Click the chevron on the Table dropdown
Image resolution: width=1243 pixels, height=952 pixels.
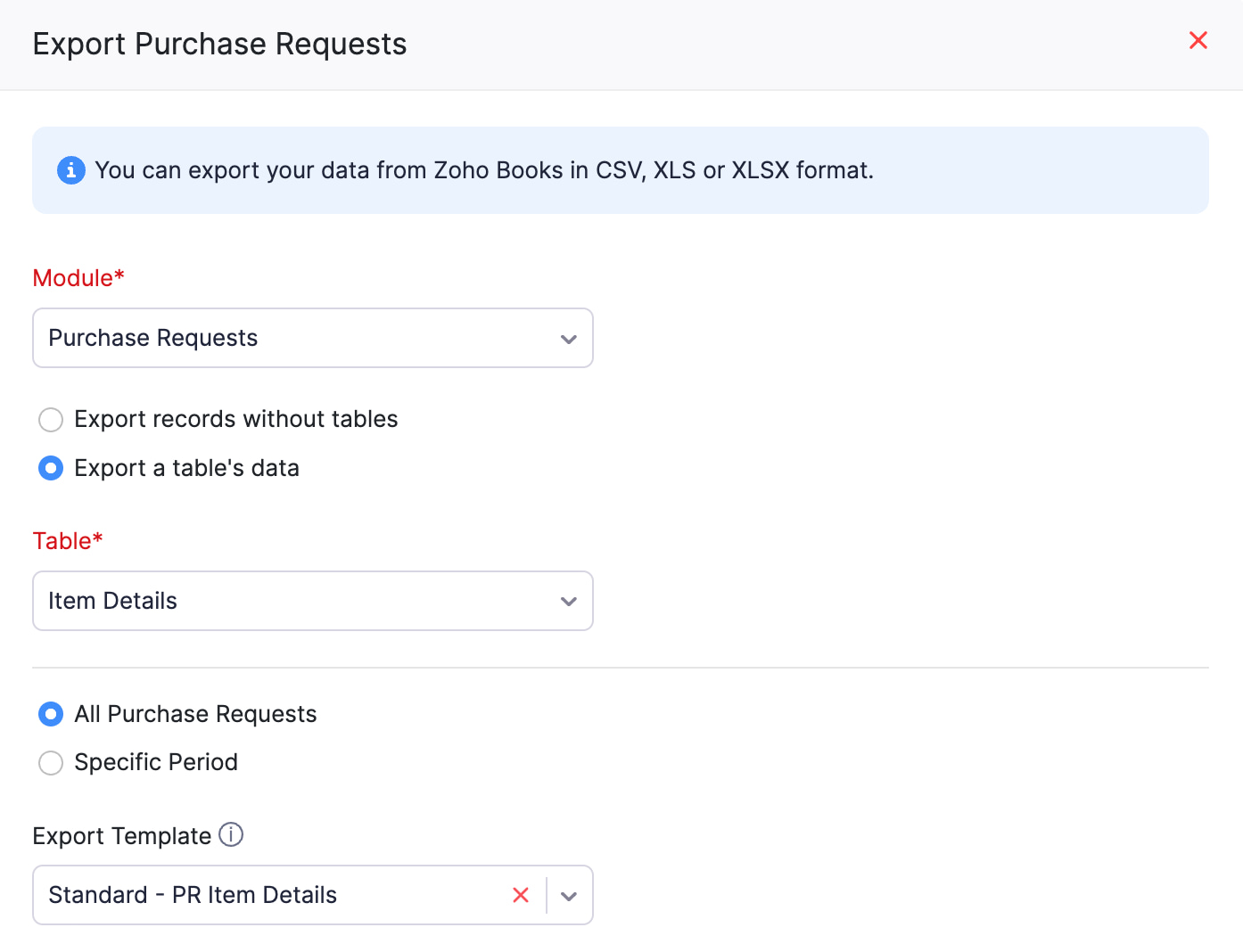click(569, 601)
